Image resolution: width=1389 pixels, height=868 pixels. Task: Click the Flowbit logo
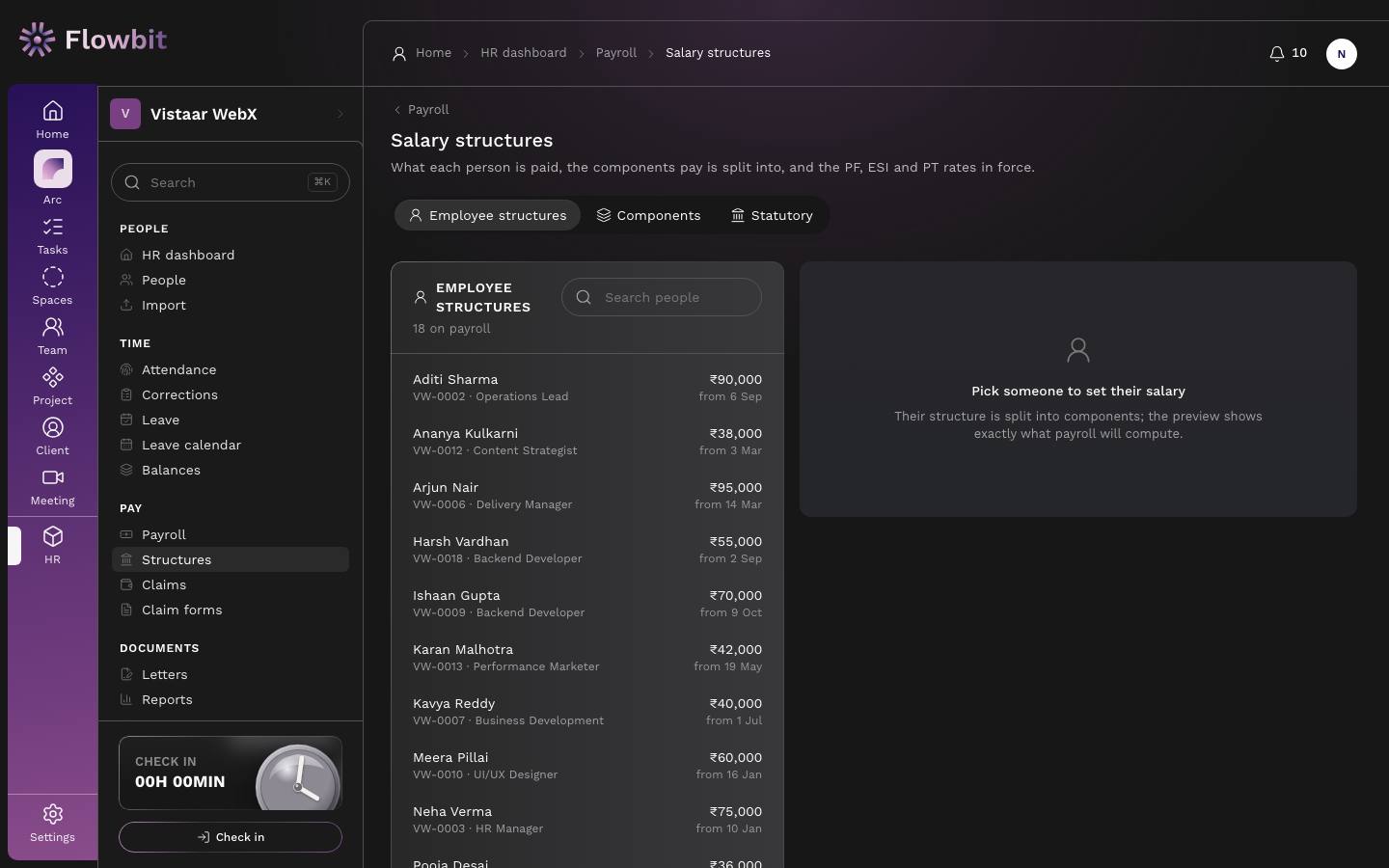tap(93, 40)
